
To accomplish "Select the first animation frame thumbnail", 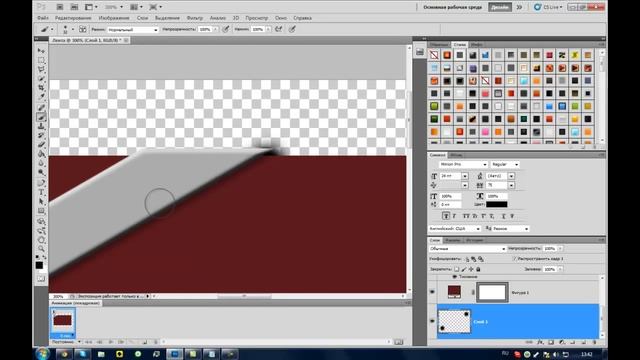I will click(x=63, y=322).
